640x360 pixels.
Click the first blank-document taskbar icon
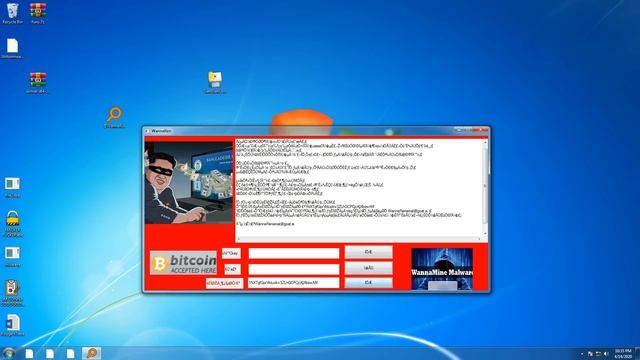click(29, 353)
